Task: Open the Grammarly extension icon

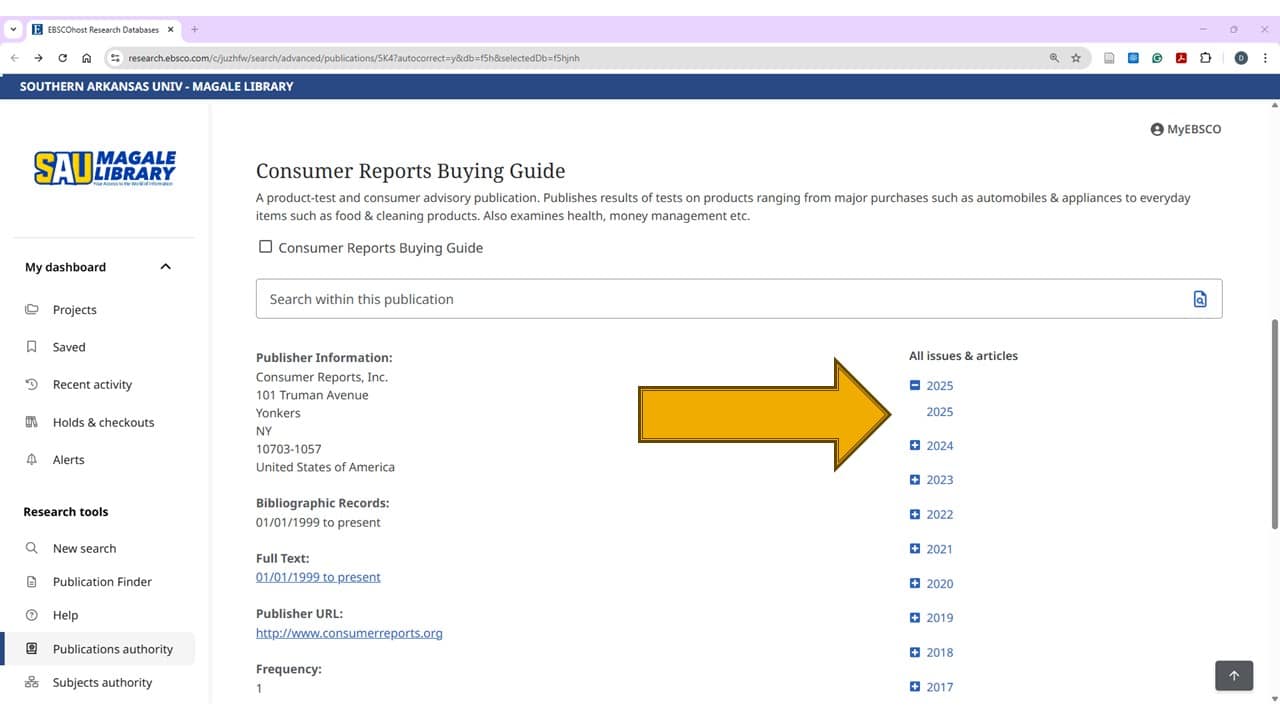Action: click(1157, 58)
